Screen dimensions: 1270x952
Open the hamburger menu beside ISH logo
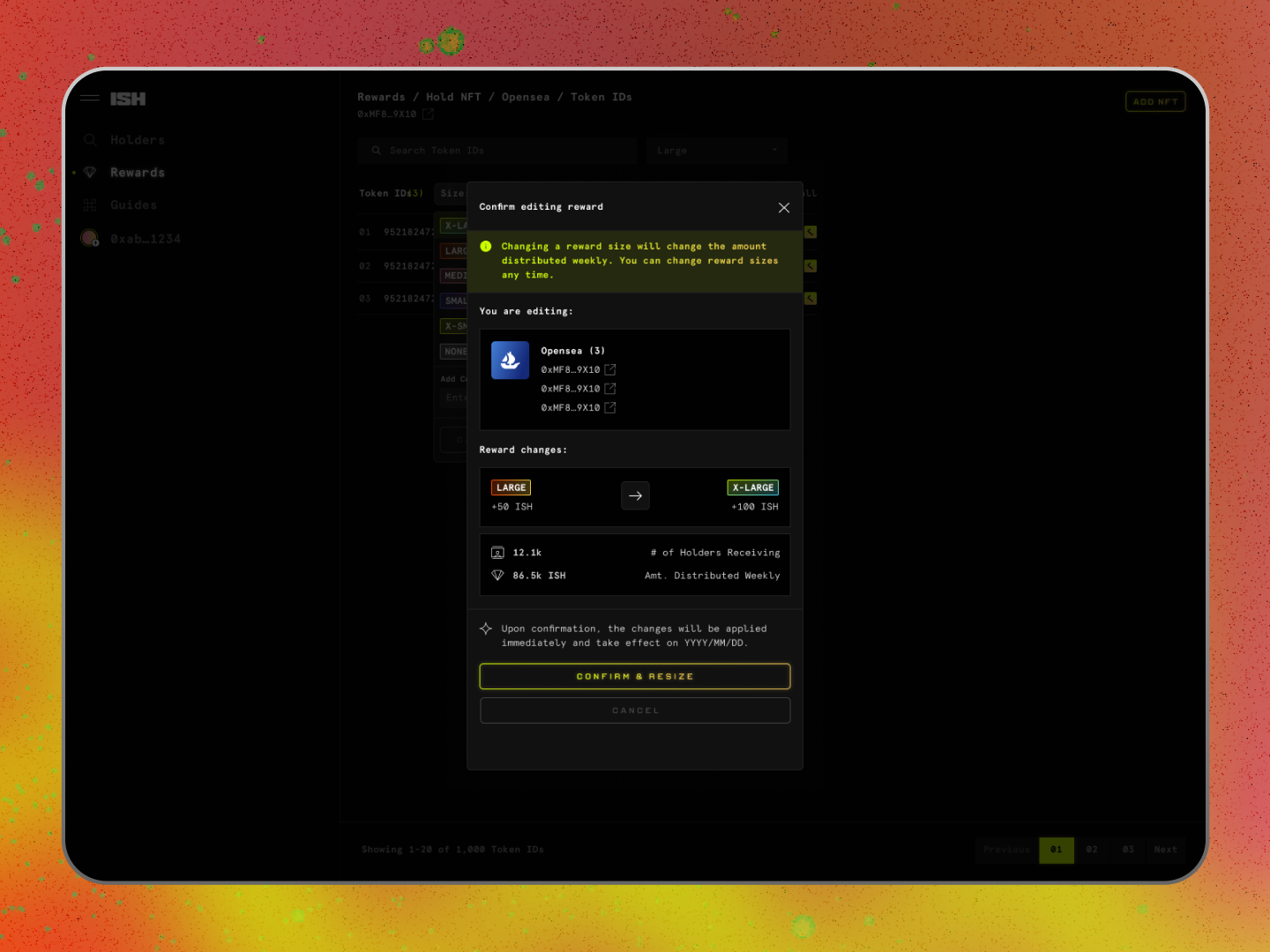tap(89, 98)
